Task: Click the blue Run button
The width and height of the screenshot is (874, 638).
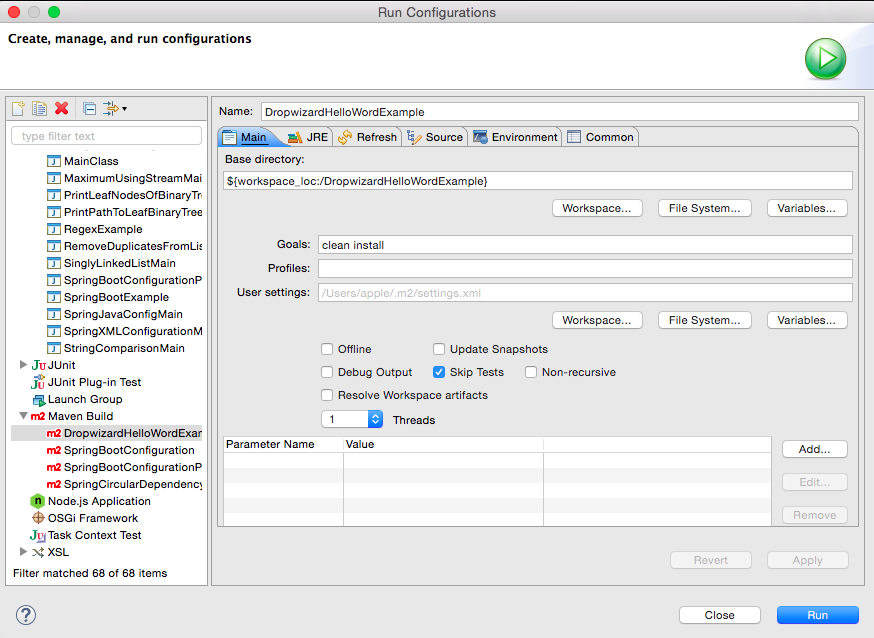Action: [x=818, y=615]
